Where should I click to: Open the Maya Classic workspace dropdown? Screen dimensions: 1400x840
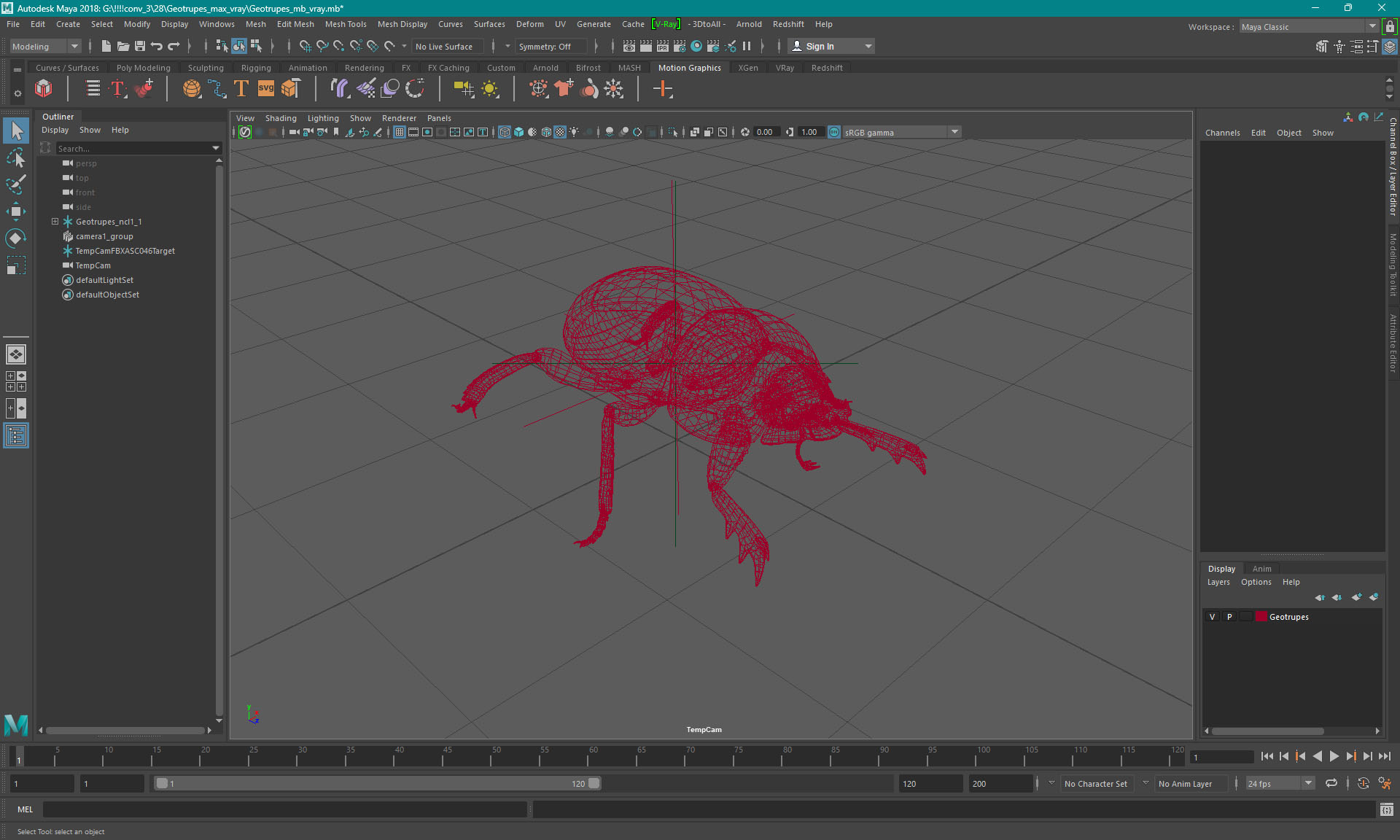pos(1309,26)
